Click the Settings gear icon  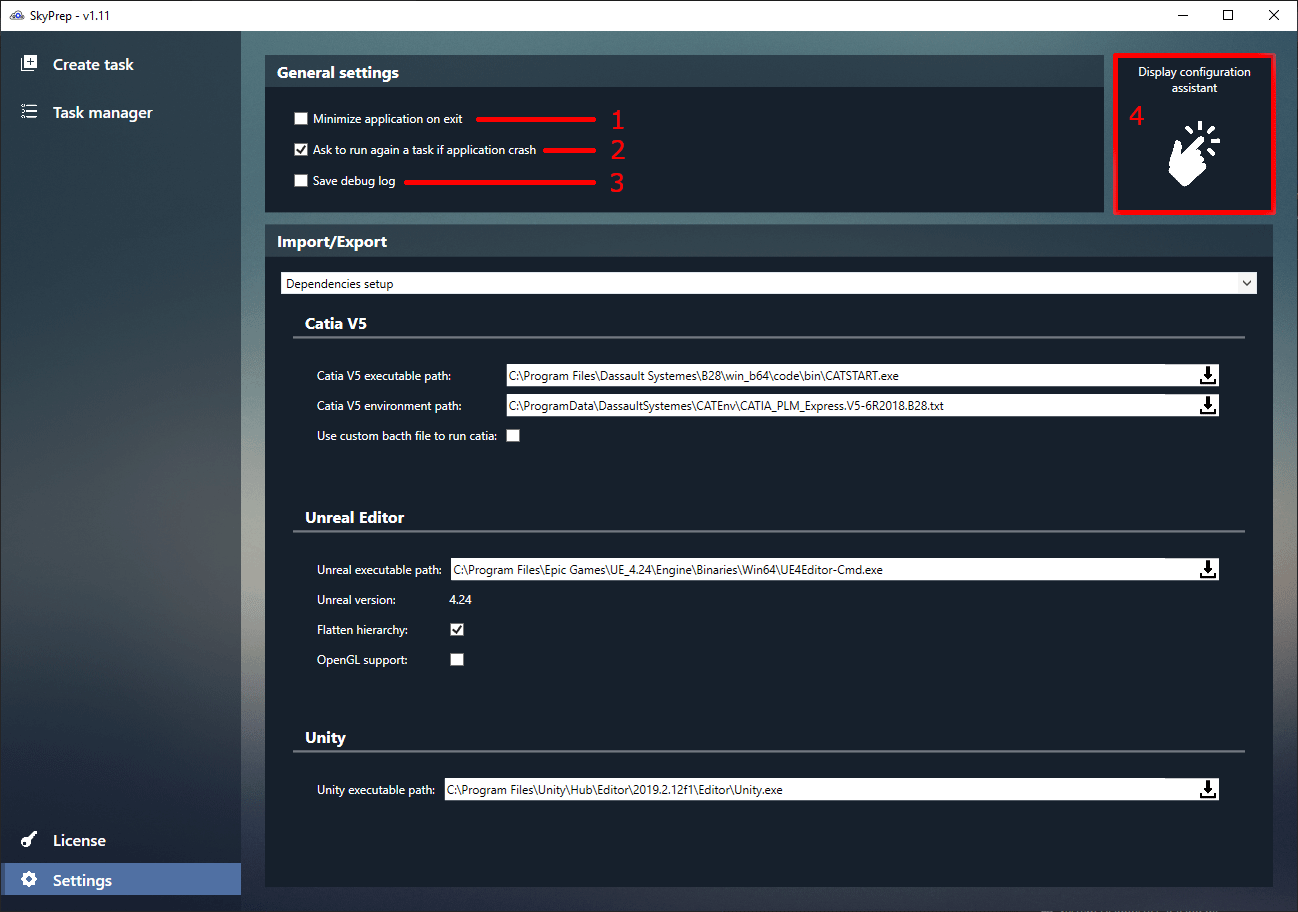pyautogui.click(x=29, y=880)
